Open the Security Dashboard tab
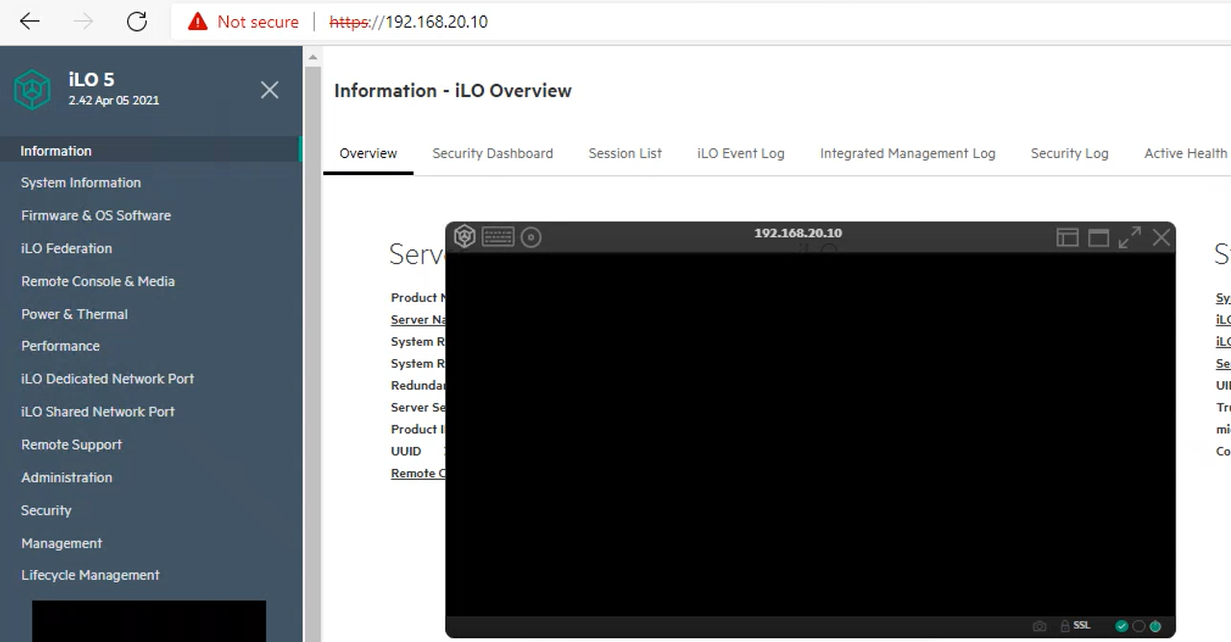 492,153
